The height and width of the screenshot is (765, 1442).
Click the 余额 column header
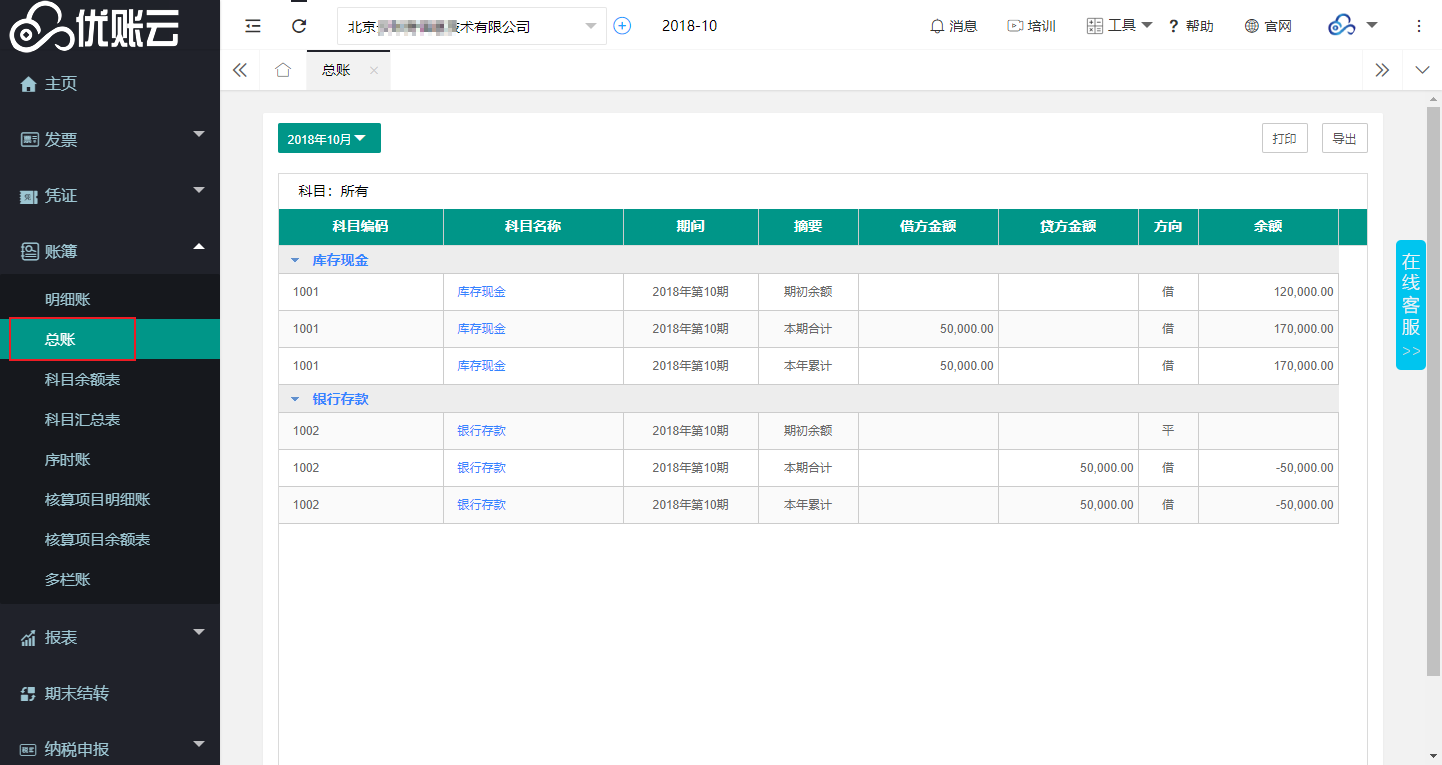(x=1268, y=227)
